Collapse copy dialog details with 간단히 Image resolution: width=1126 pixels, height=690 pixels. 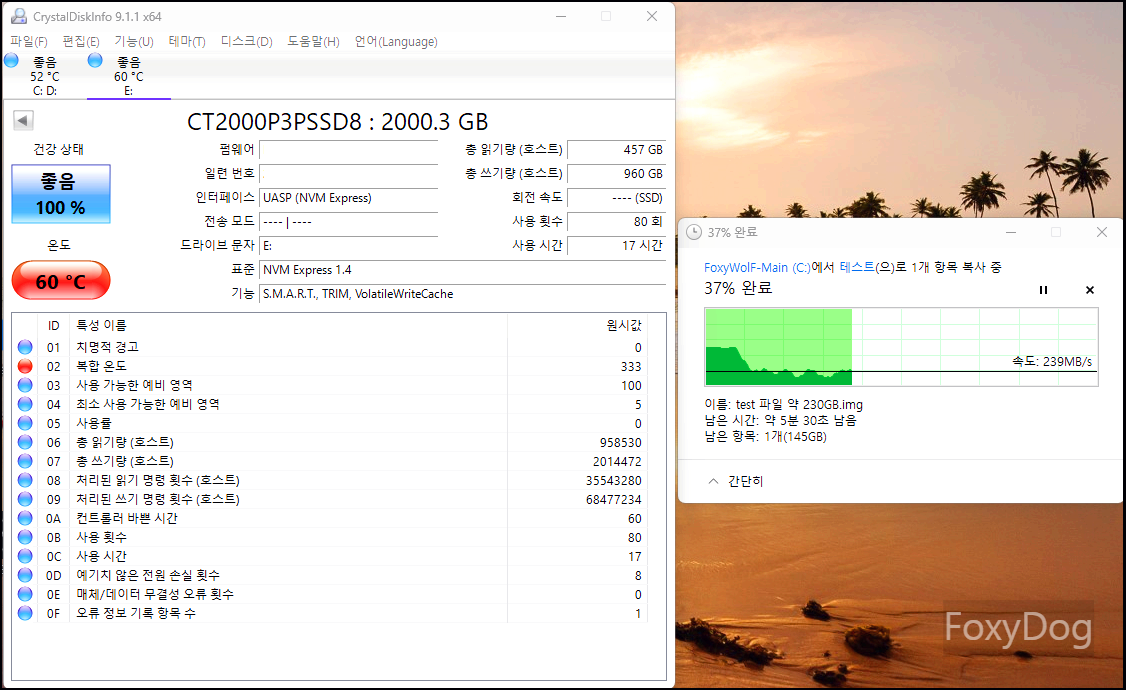736,481
